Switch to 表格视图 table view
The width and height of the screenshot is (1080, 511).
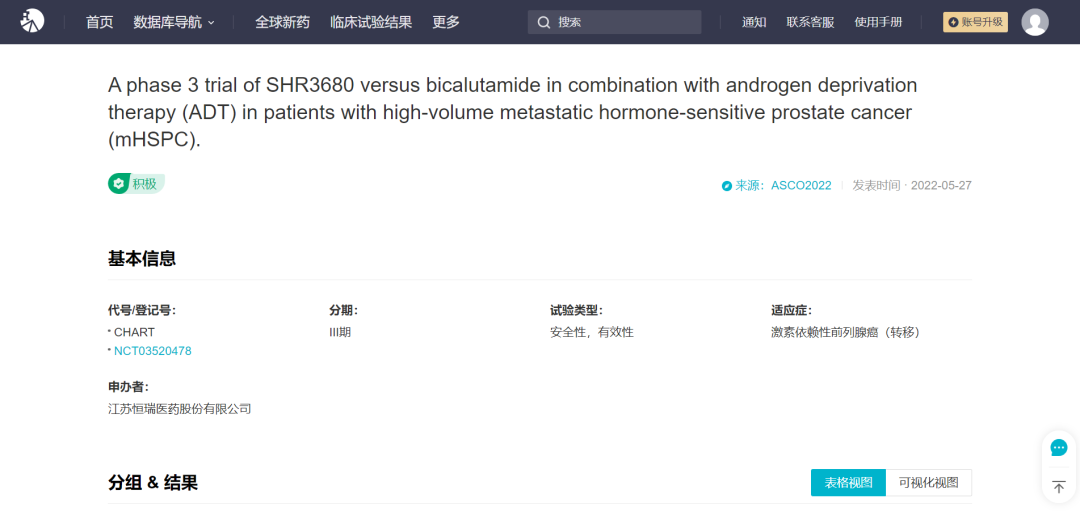[848, 483]
